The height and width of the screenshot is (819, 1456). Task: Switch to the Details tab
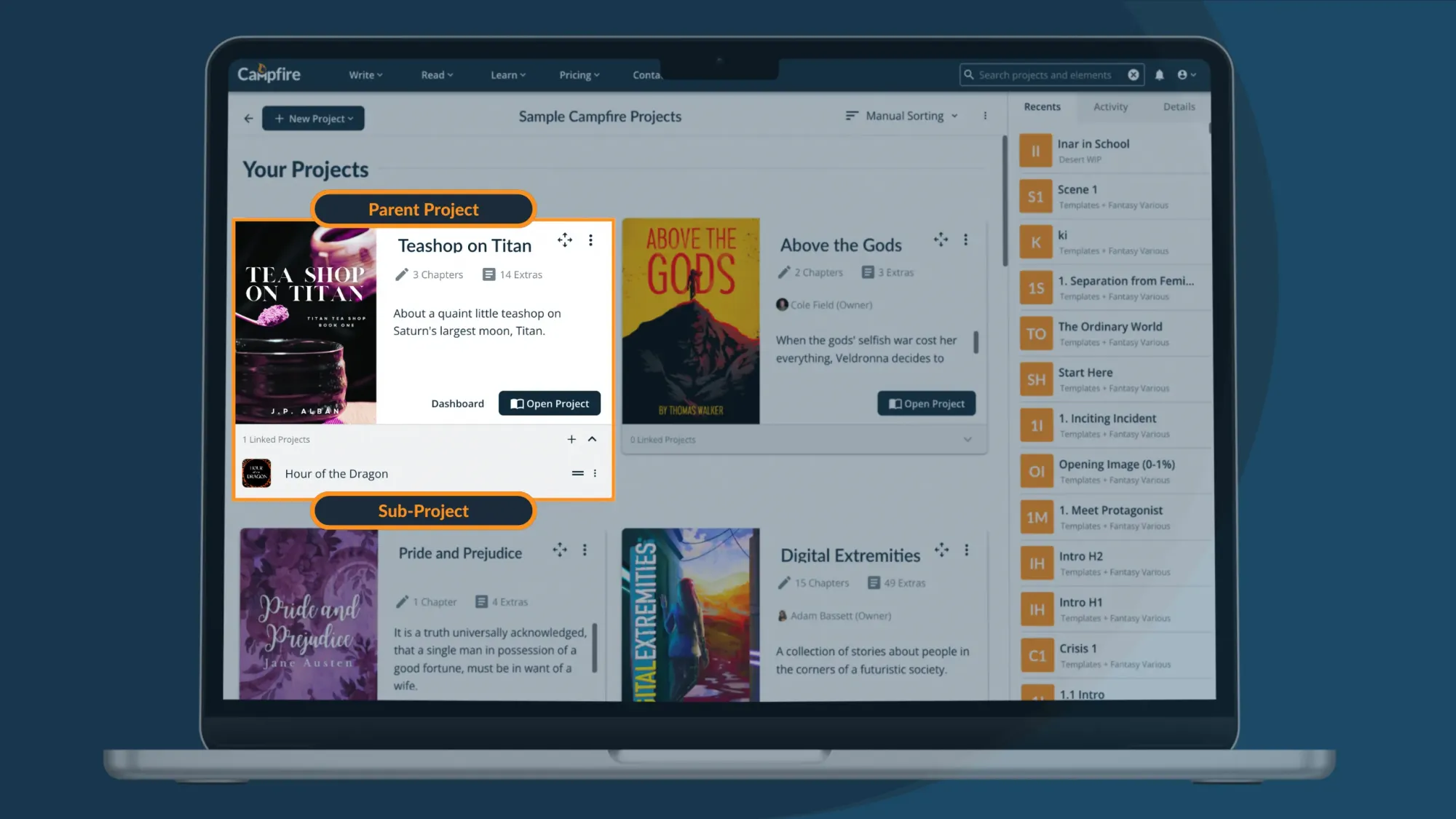coord(1179,106)
